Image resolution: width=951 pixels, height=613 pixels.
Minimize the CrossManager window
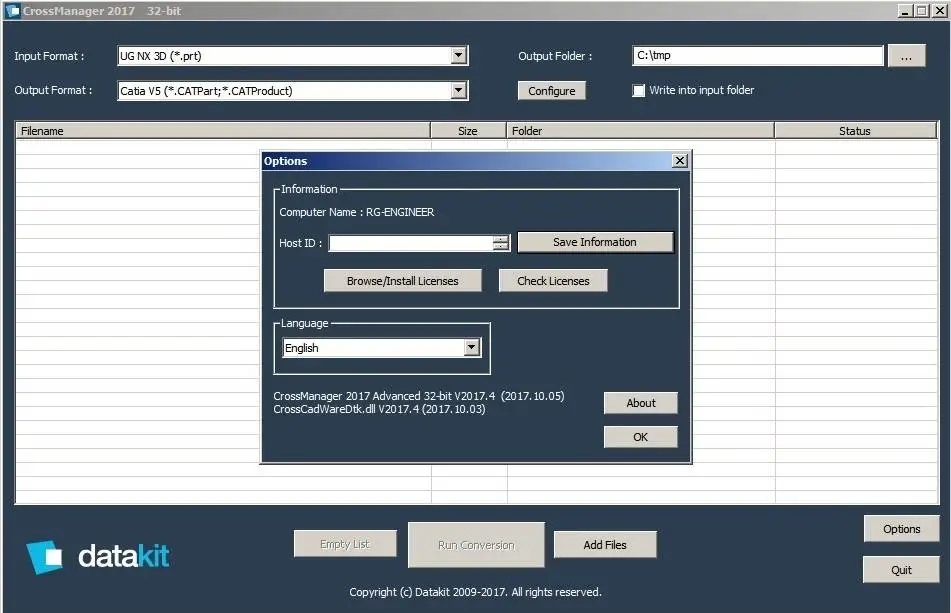click(x=904, y=11)
